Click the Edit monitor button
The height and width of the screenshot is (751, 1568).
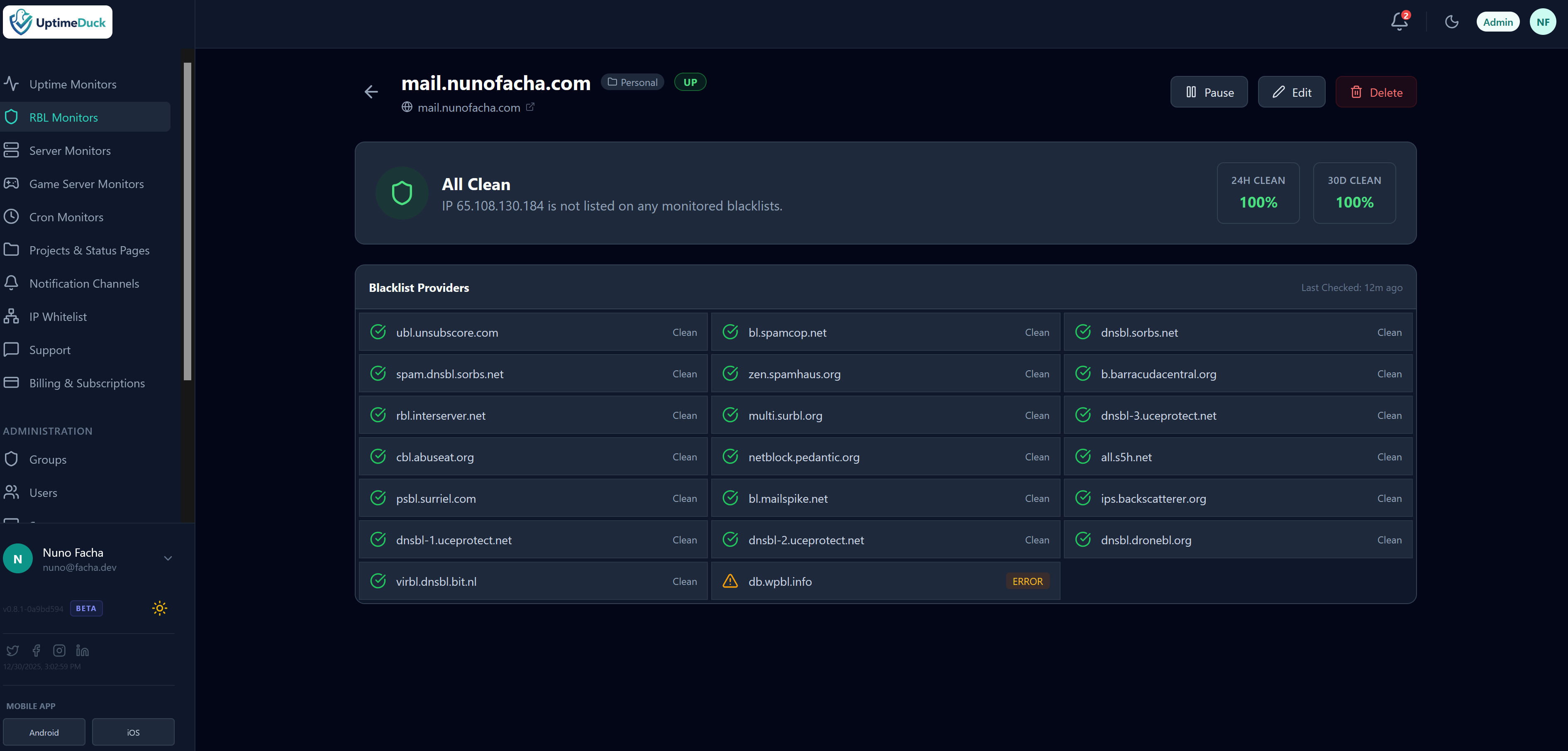point(1291,92)
